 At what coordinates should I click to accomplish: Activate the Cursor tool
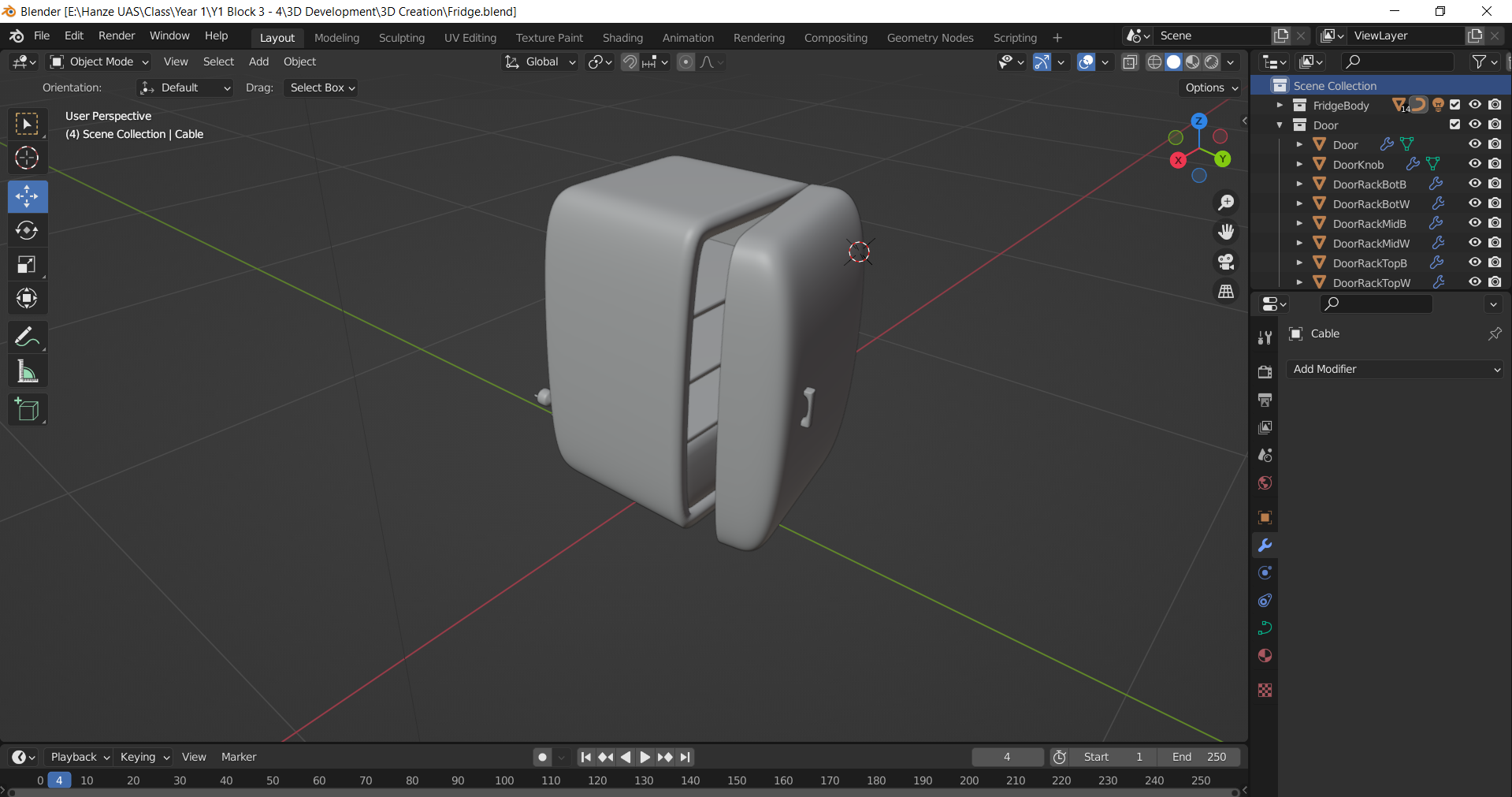28,158
